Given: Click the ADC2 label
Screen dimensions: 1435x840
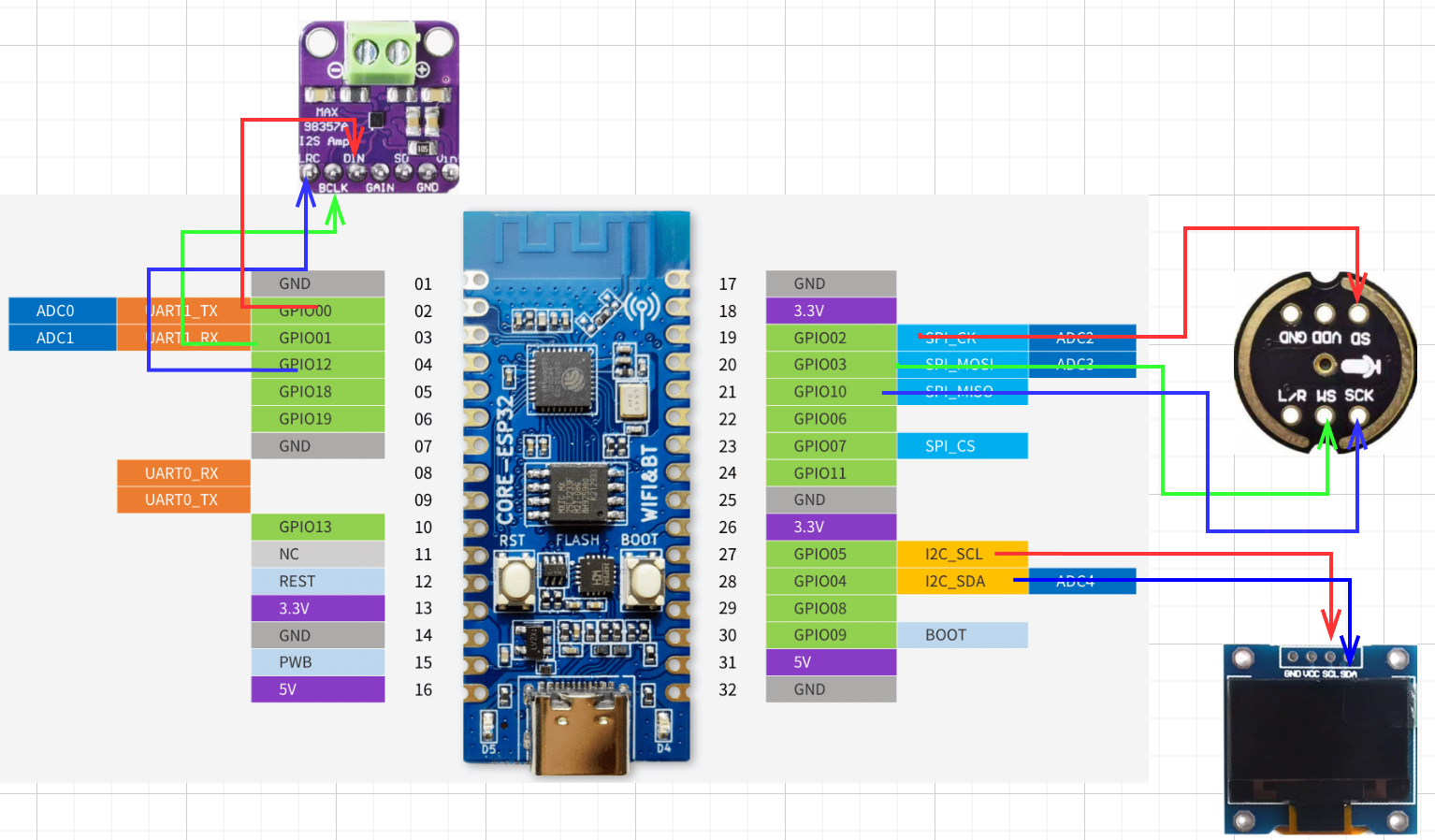Looking at the screenshot, I should point(1082,338).
